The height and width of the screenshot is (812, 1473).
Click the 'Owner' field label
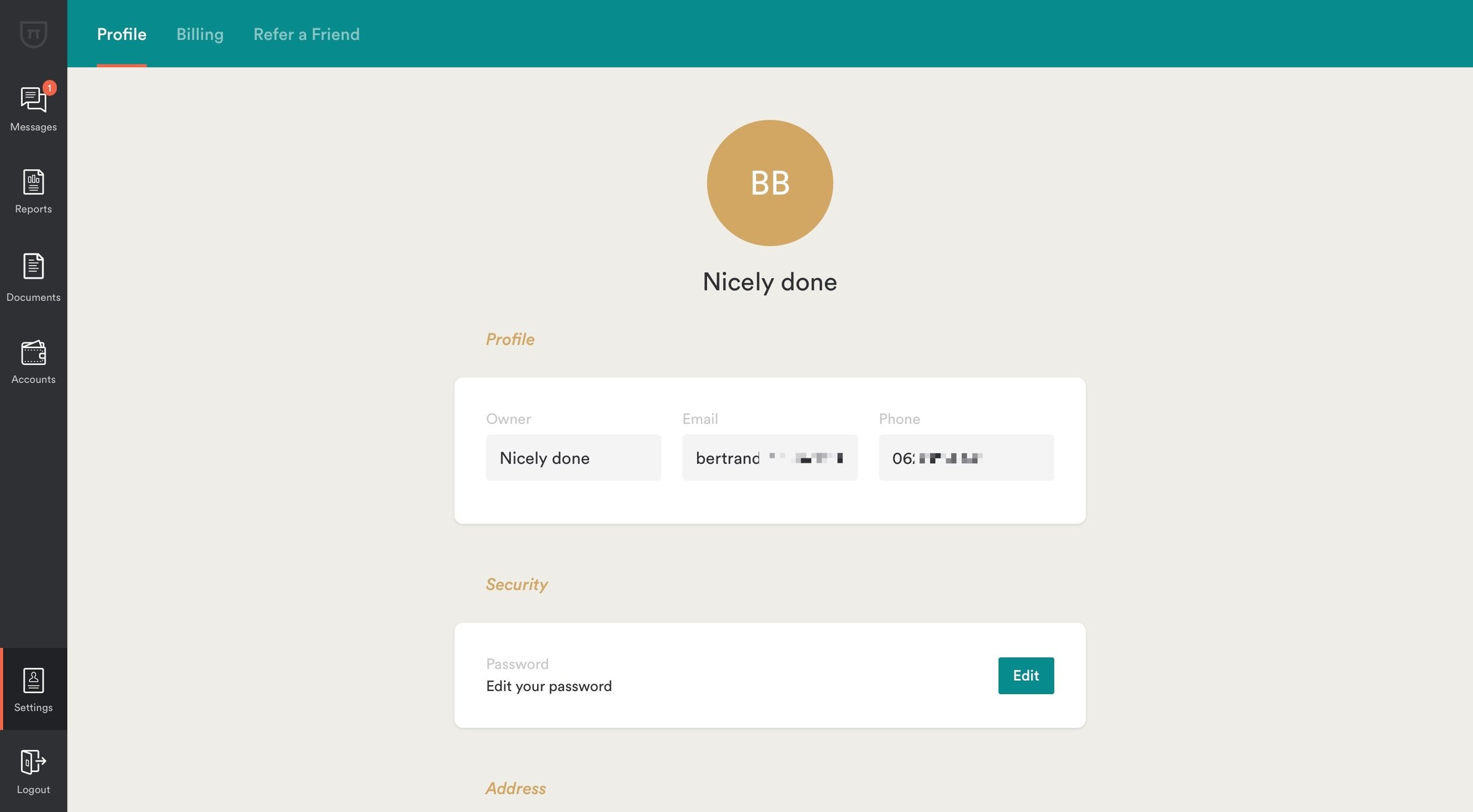(x=508, y=419)
